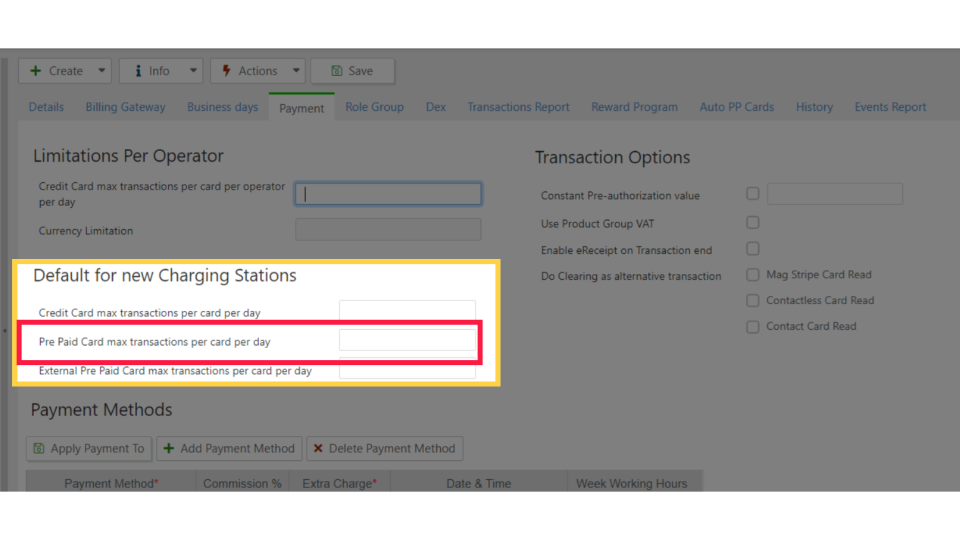Check Use Product Group VAT

pyautogui.click(x=752, y=222)
